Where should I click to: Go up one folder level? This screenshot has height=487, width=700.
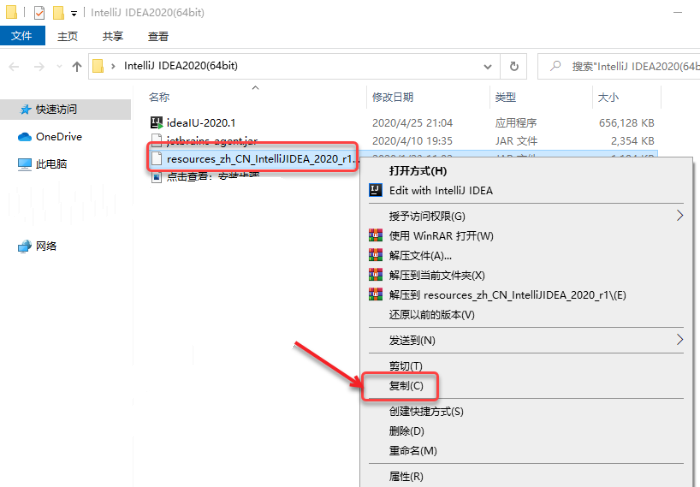click(77, 67)
